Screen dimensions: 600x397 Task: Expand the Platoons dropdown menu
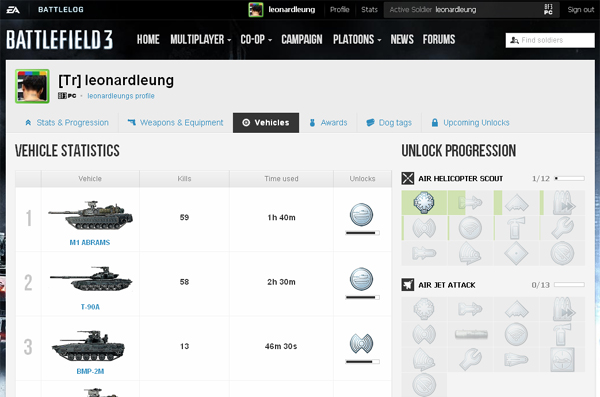pyautogui.click(x=357, y=39)
